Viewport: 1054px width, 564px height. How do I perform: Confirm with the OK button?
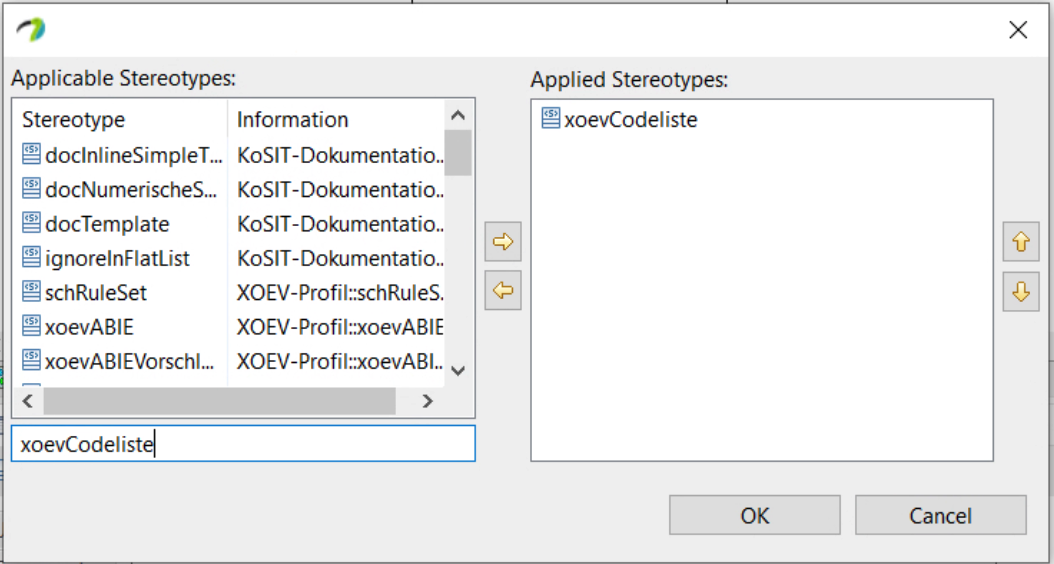754,516
